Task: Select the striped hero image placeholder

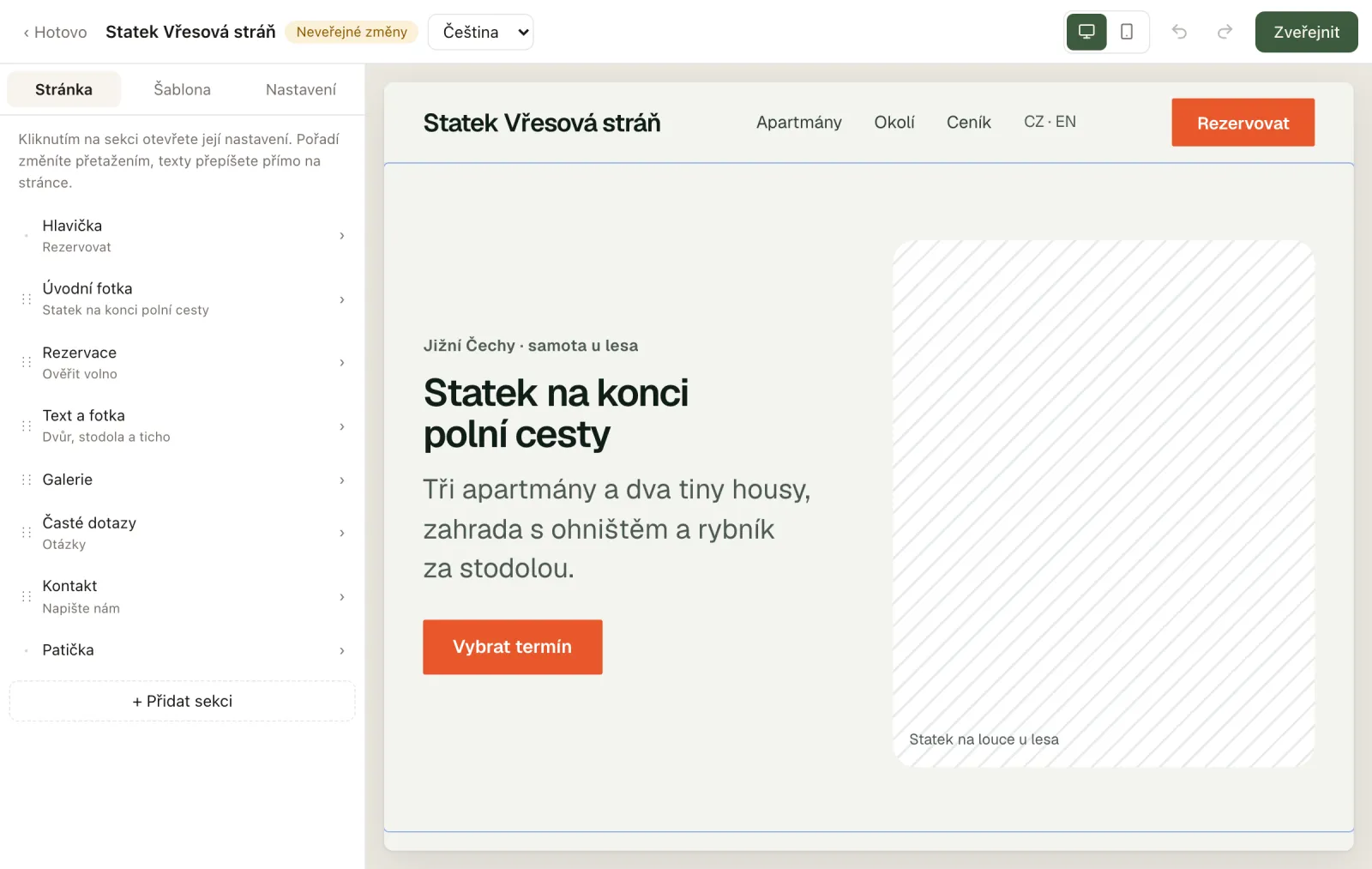Action: (x=1104, y=504)
